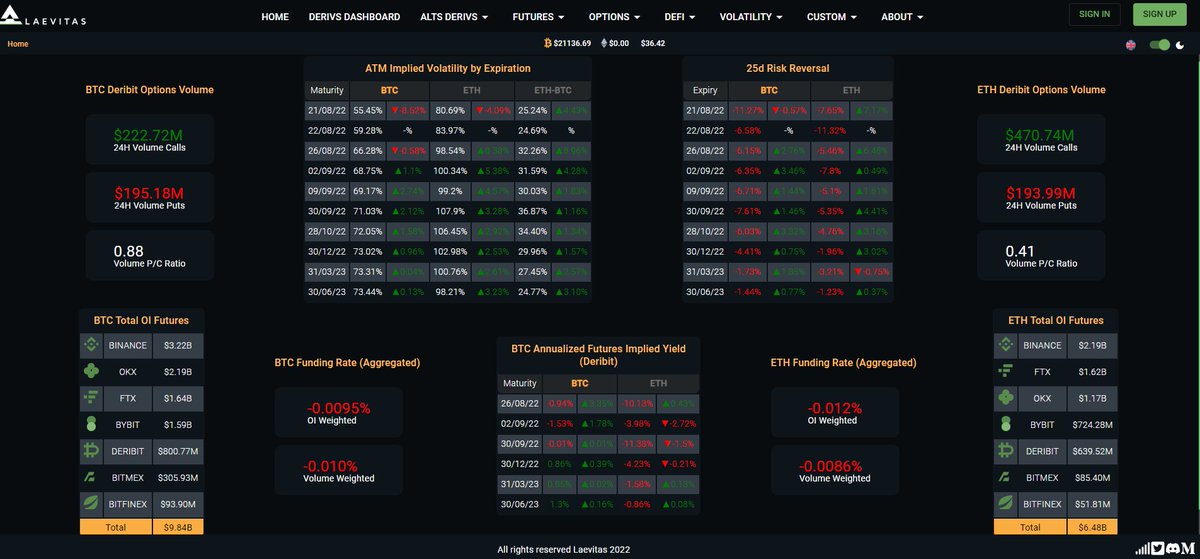This screenshot has width=1200, height=559.
Task: Select ETH column header in Annualized Futures Implied Yield table
Action: [x=659, y=383]
